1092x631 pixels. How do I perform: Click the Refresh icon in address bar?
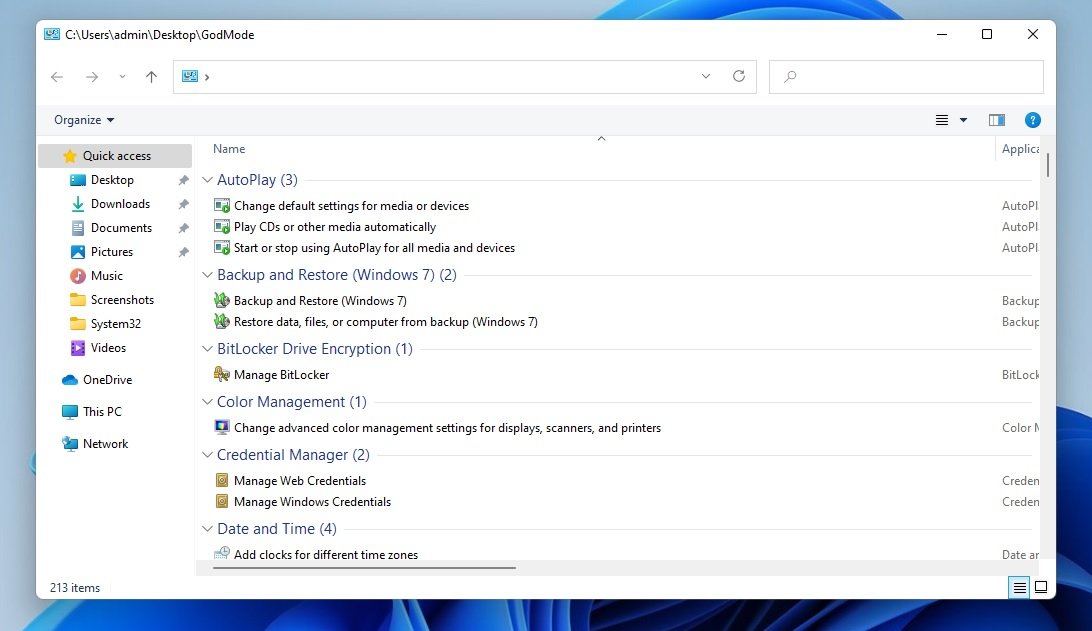click(x=739, y=76)
